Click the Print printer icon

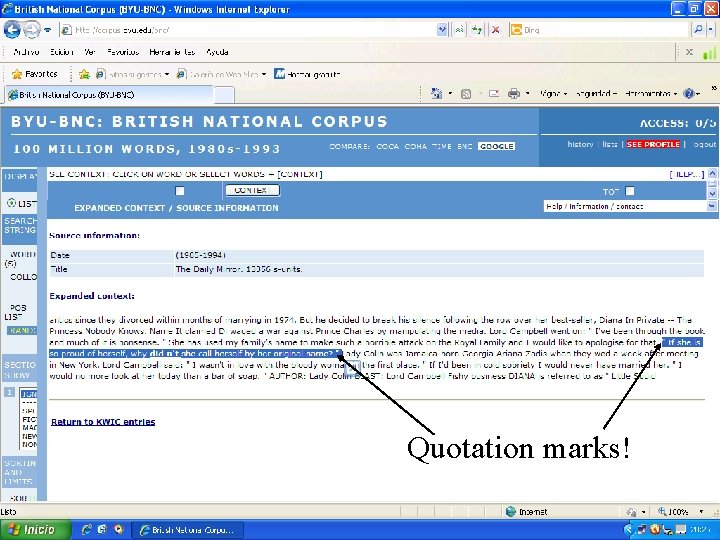pos(513,94)
